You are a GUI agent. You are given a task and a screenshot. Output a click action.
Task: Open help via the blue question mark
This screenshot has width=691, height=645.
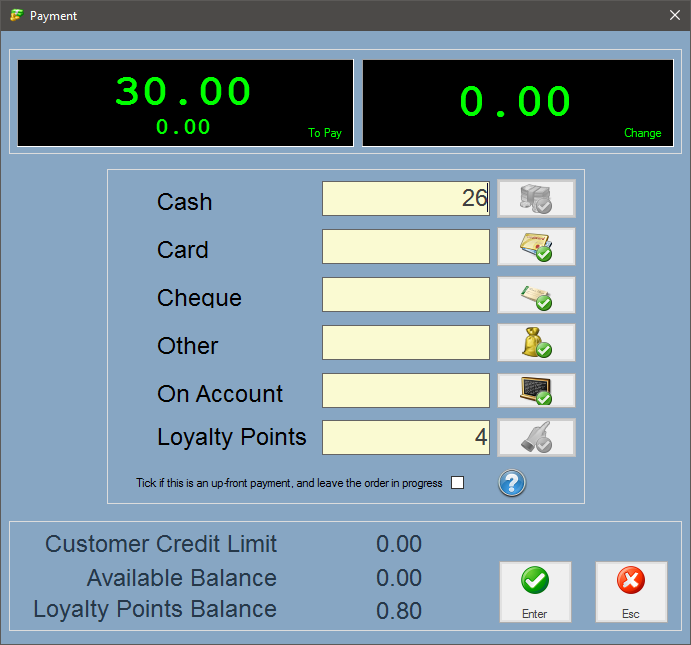[512, 484]
